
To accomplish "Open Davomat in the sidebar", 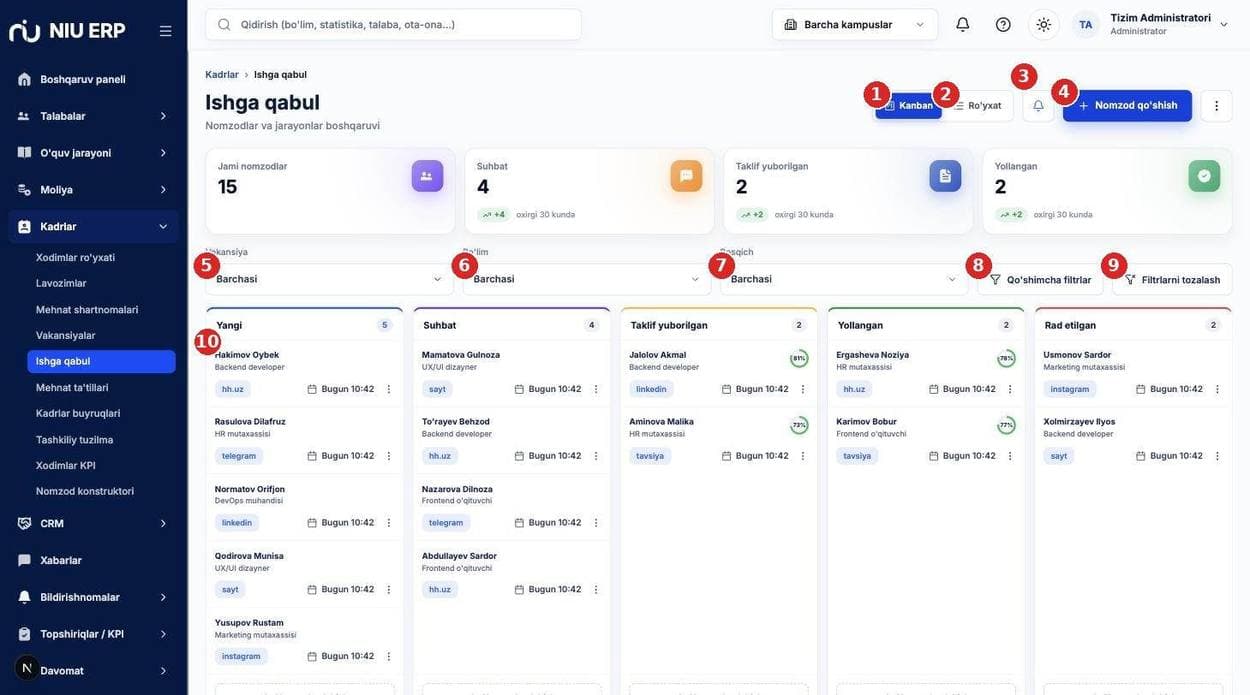I will click(94, 671).
